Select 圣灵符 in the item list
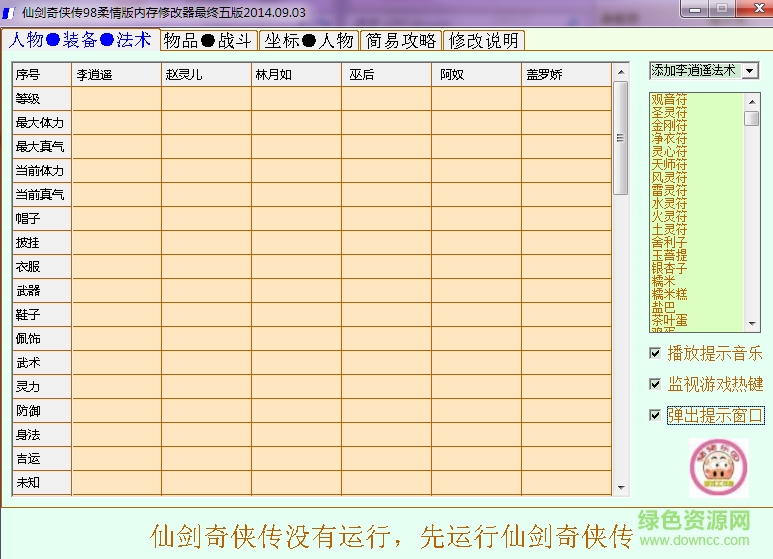This screenshot has width=773, height=559. tap(669, 112)
